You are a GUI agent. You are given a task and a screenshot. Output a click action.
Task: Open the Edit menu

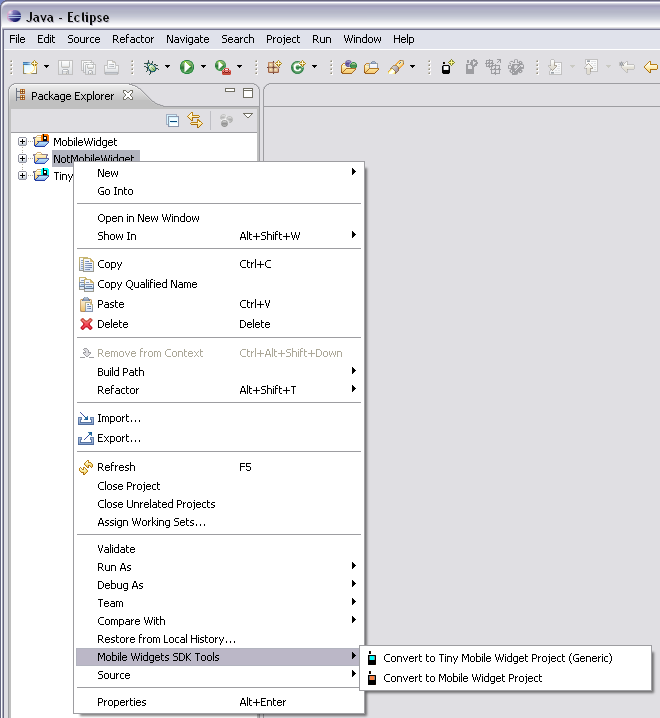pos(46,39)
